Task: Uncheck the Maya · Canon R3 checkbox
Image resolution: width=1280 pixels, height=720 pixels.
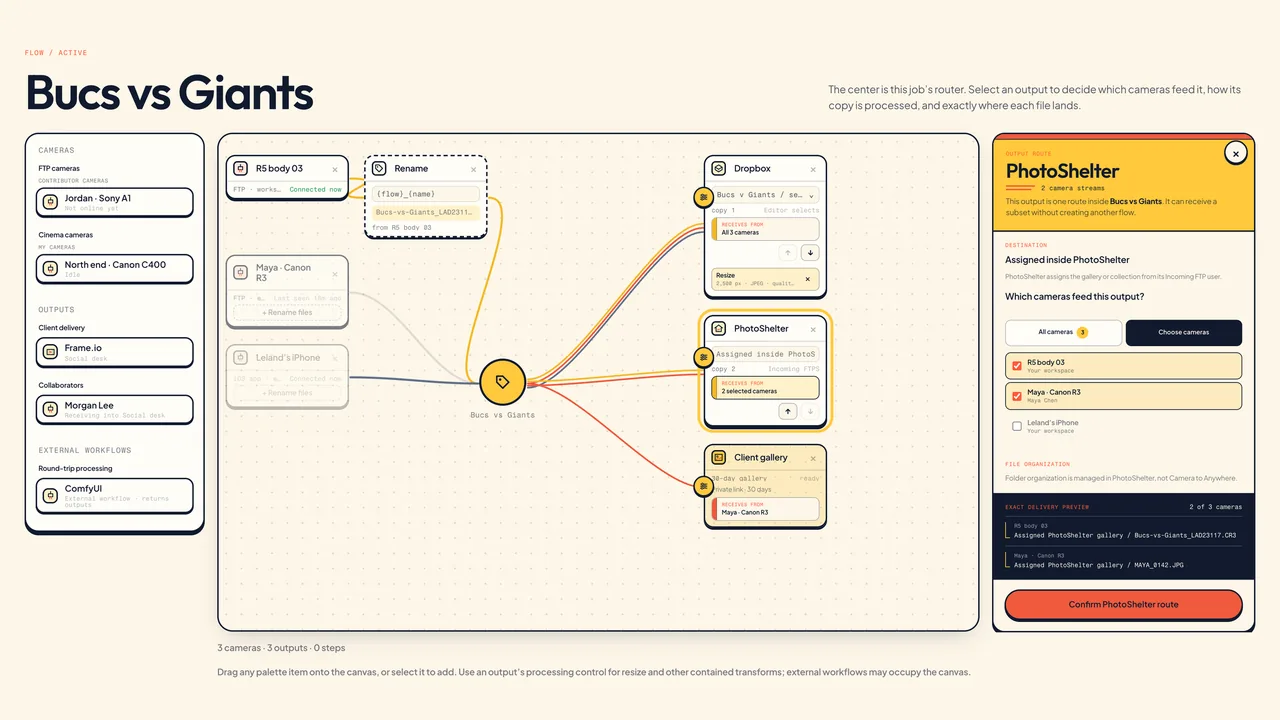Action: coord(1017,396)
